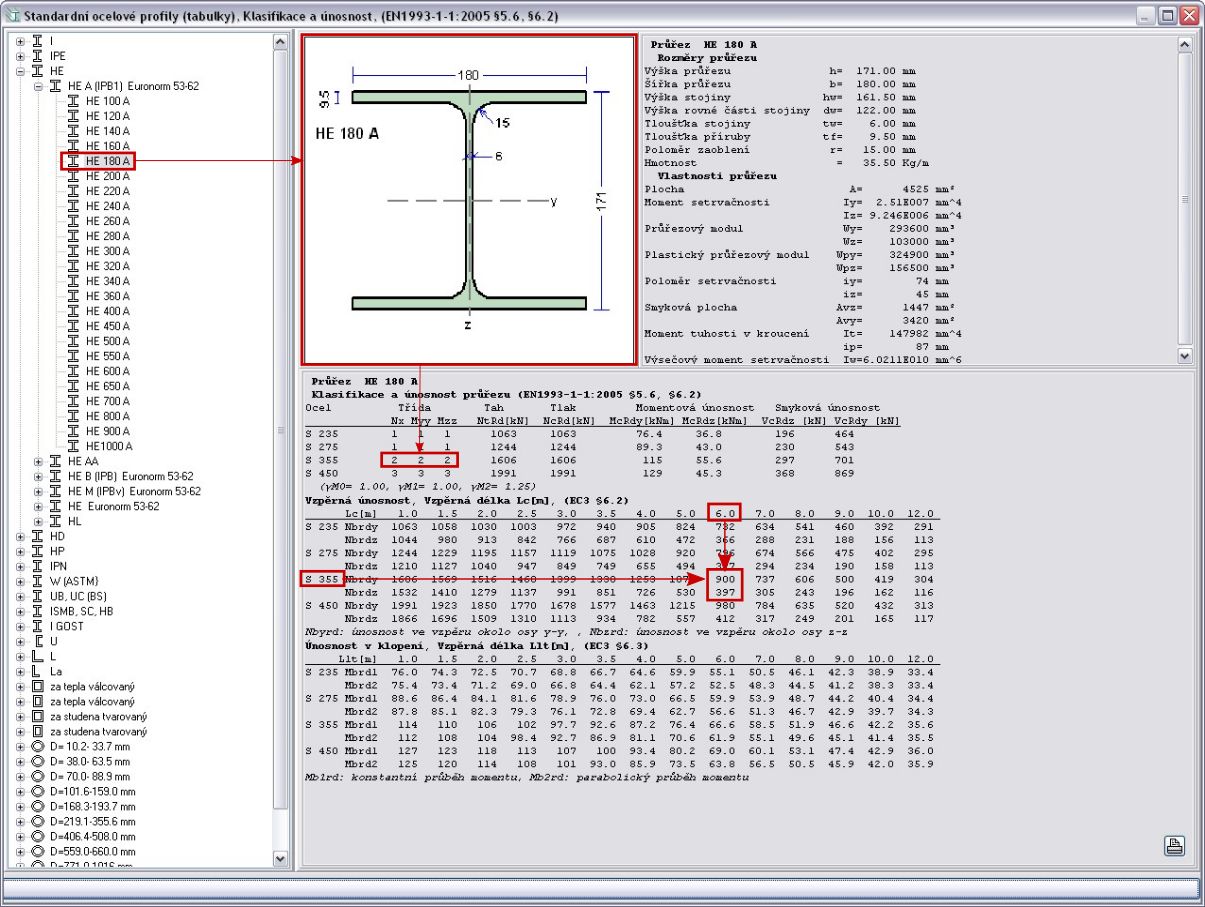The width and height of the screenshot is (1205, 907).
Task: Click the I-beam icon next to HD
Action: coord(38,536)
